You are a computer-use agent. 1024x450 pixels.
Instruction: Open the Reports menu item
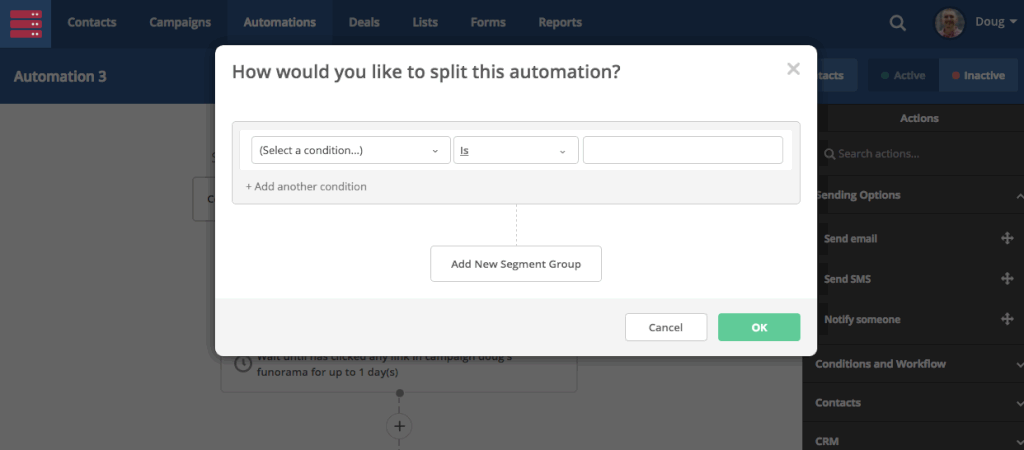coord(559,22)
